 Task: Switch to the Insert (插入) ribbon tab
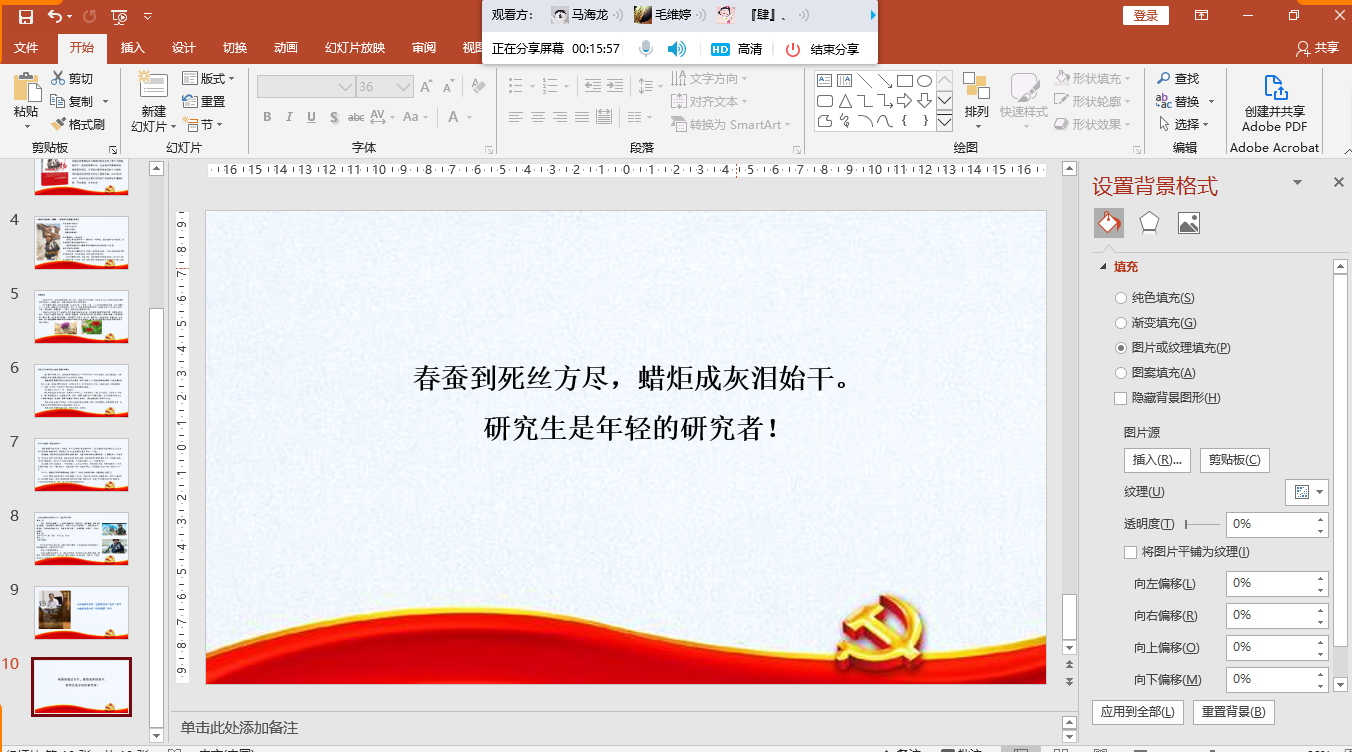(132, 48)
